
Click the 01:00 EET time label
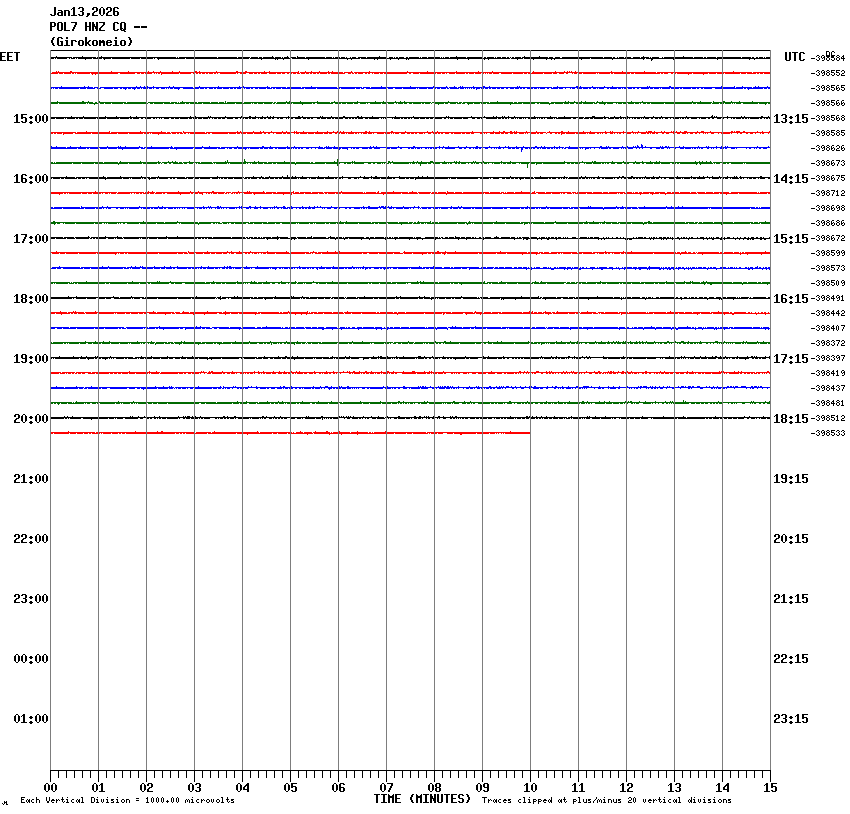(30, 719)
